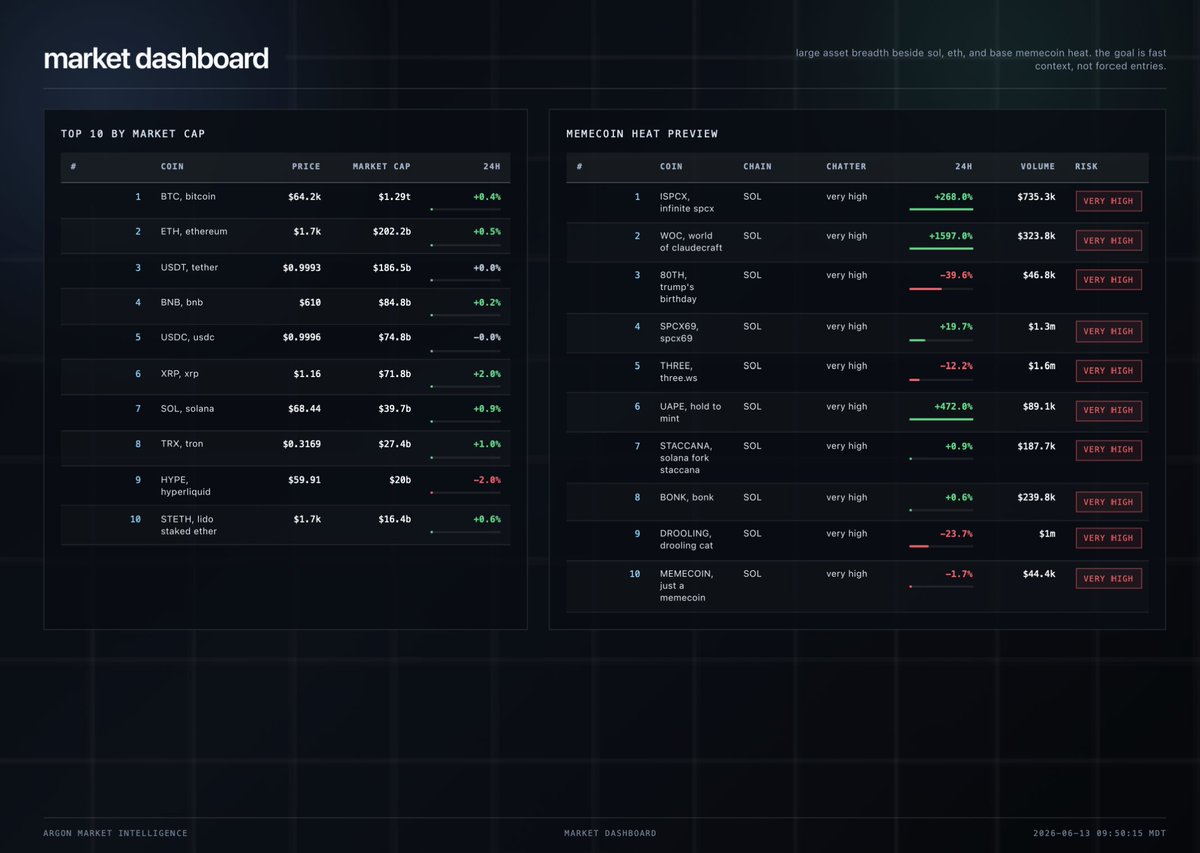Click the market dashboard heading

click(x=156, y=59)
